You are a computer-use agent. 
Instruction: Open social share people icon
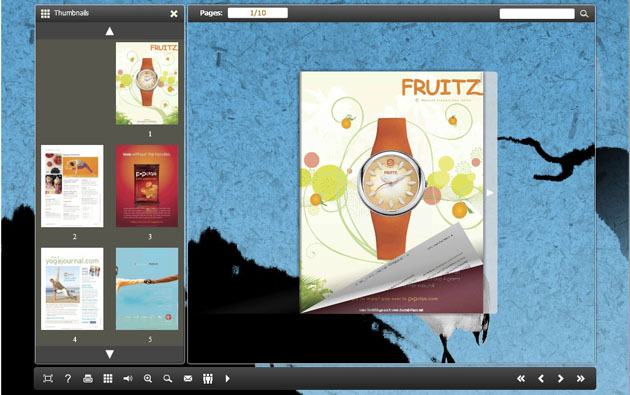click(208, 379)
